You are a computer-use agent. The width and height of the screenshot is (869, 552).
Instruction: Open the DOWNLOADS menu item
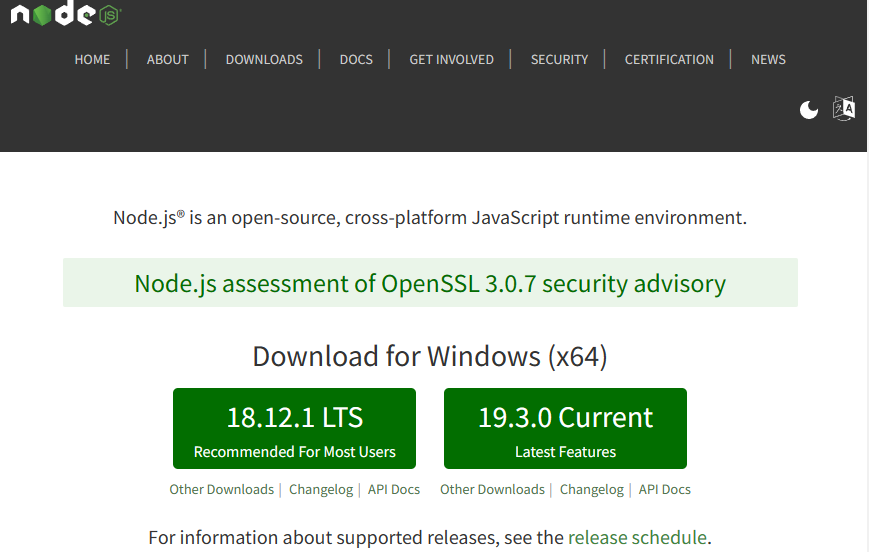[264, 59]
